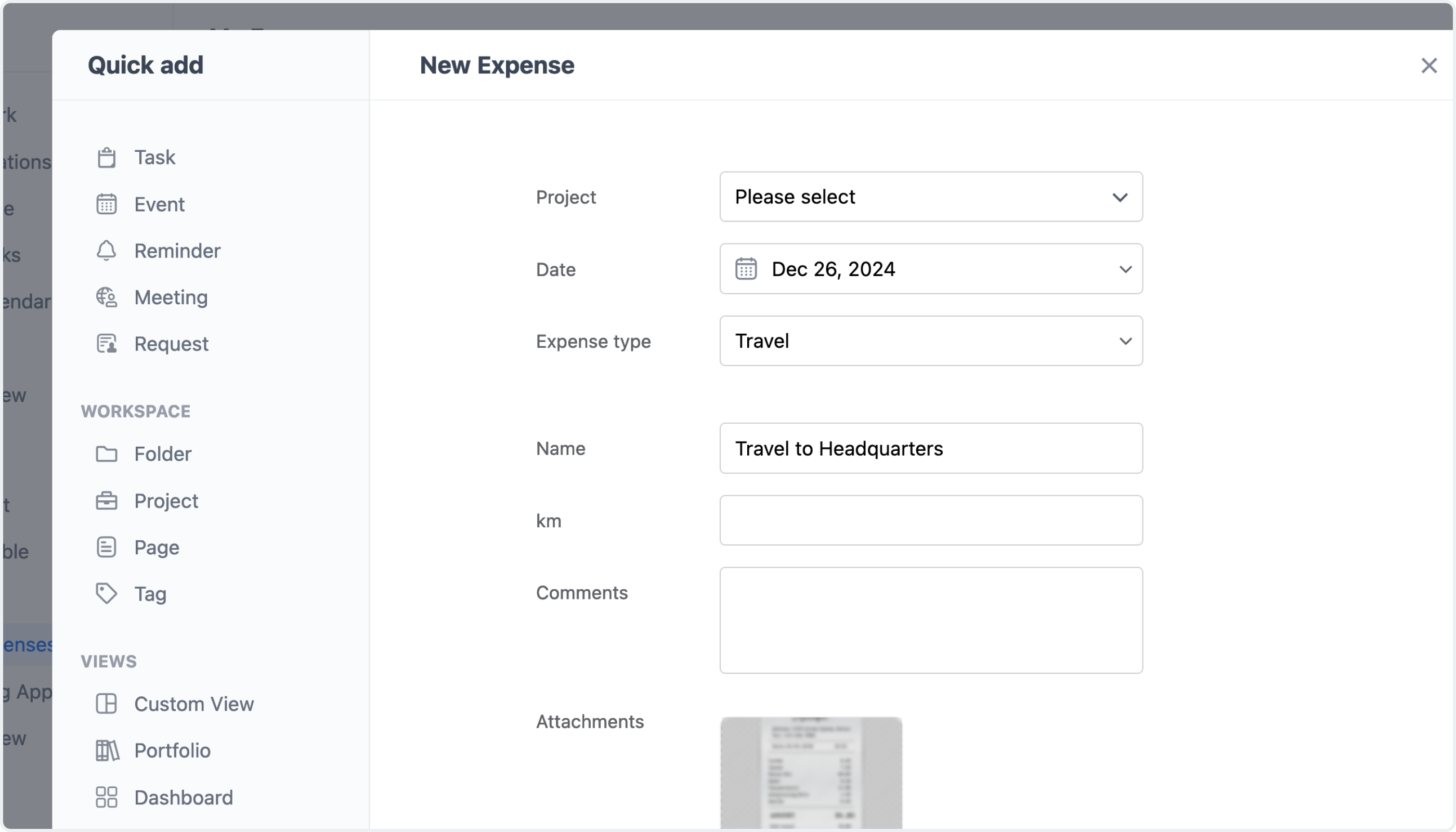Click the Folder icon in Workspace
Image resolution: width=1456 pixels, height=832 pixels.
(106, 454)
